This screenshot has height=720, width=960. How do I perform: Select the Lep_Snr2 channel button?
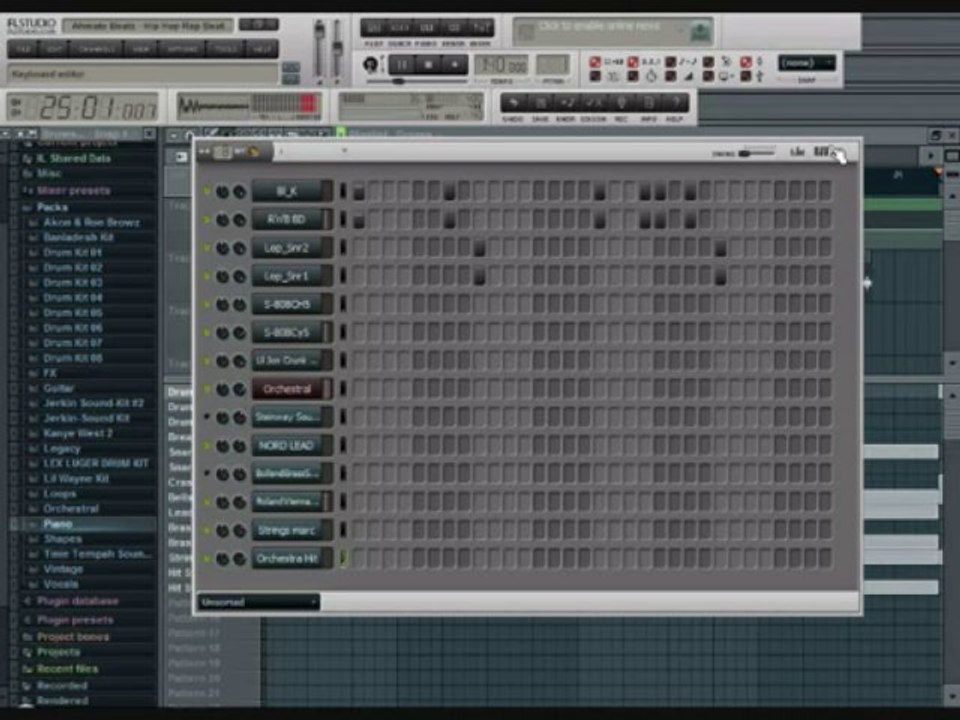[287, 248]
